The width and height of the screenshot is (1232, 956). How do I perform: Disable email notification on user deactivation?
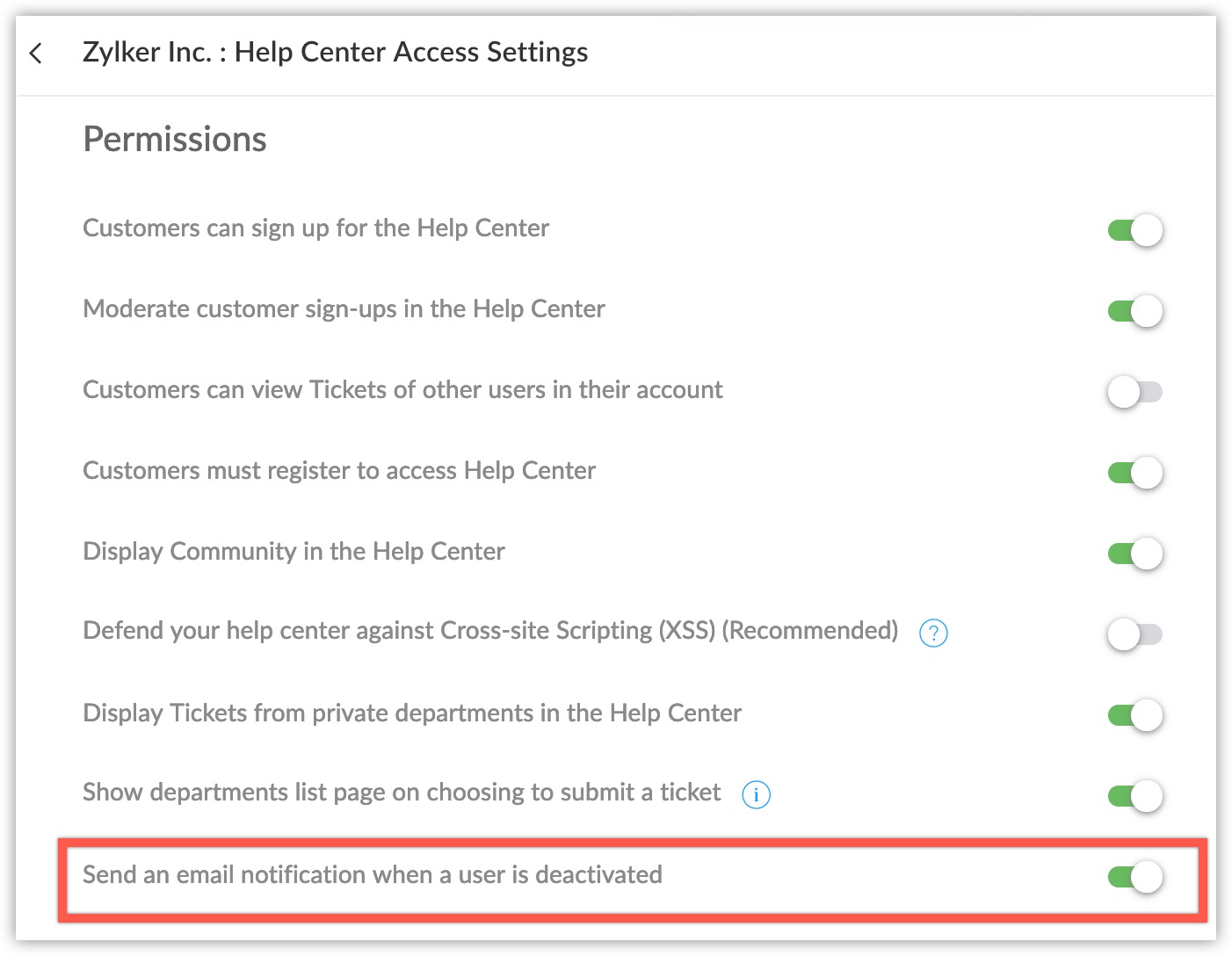pos(1134,876)
